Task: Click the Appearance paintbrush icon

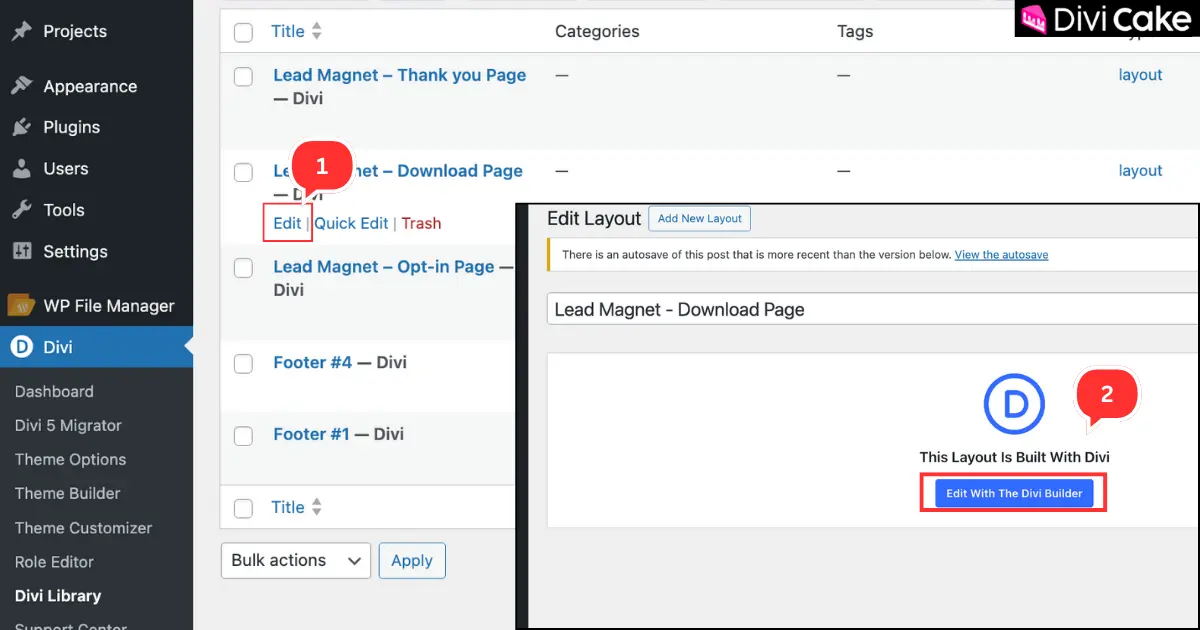Action: click(21, 86)
